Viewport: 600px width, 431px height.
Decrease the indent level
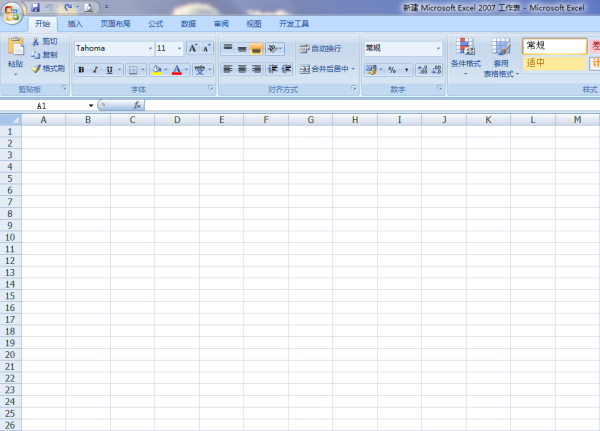click(x=272, y=69)
